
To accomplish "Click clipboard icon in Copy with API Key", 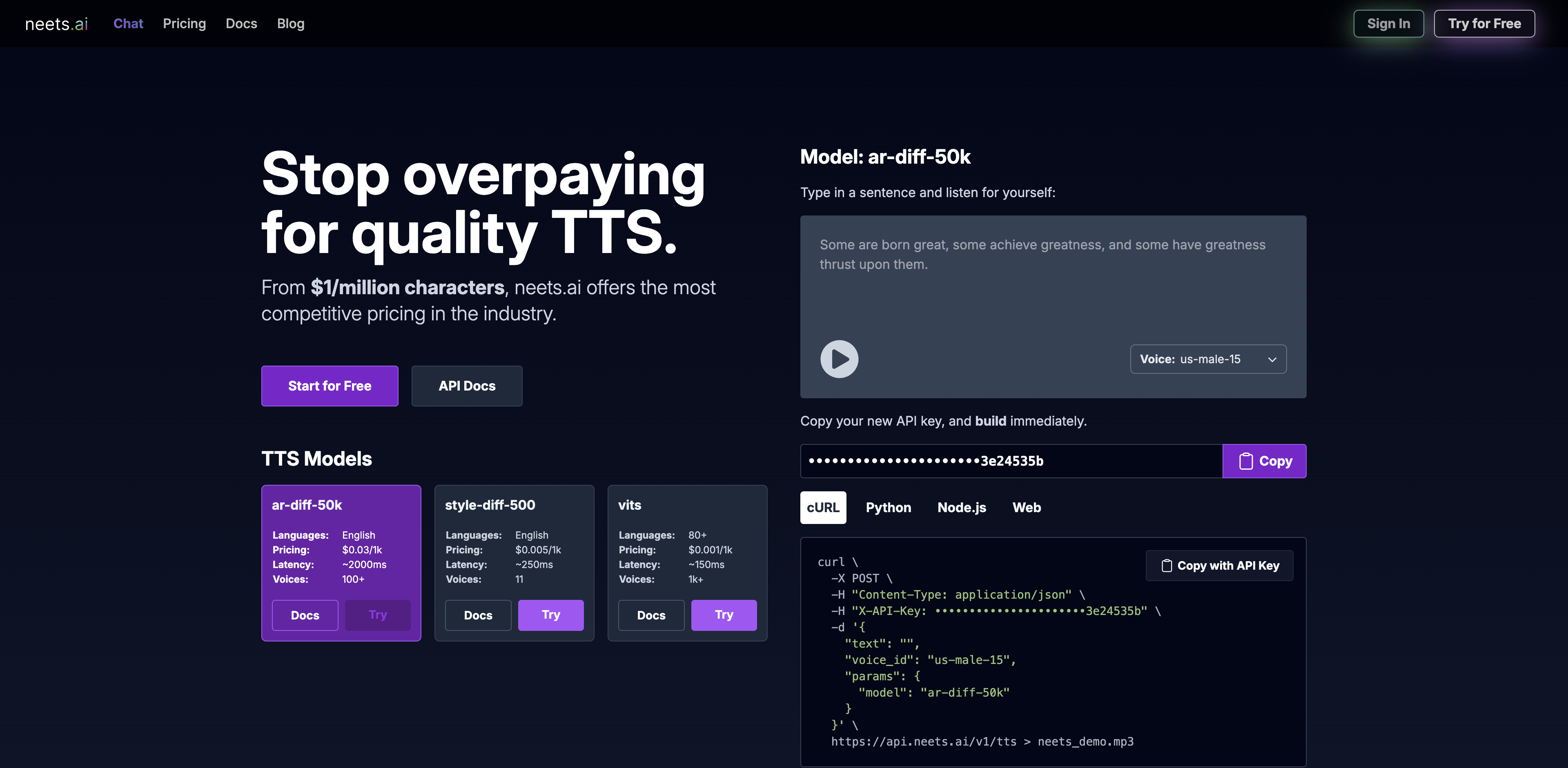I will point(1166,566).
